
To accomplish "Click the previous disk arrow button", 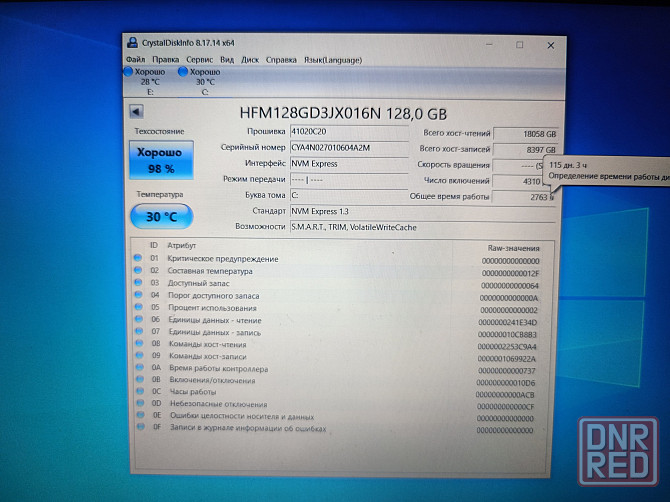I will [x=136, y=112].
